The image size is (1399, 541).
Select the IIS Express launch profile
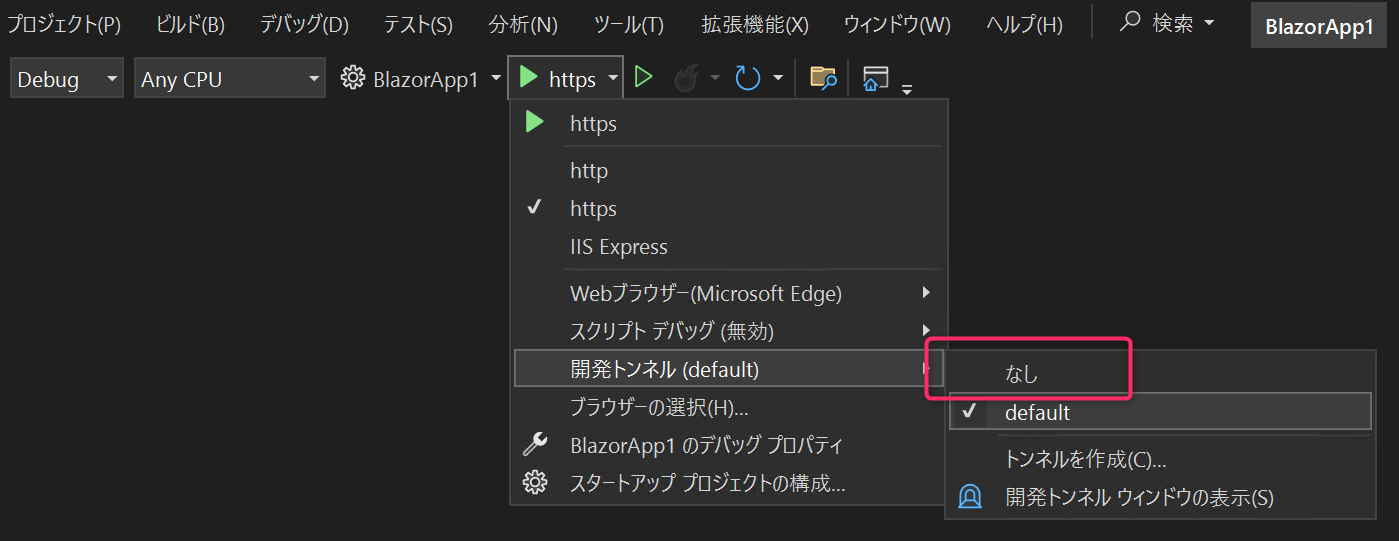click(x=728, y=247)
